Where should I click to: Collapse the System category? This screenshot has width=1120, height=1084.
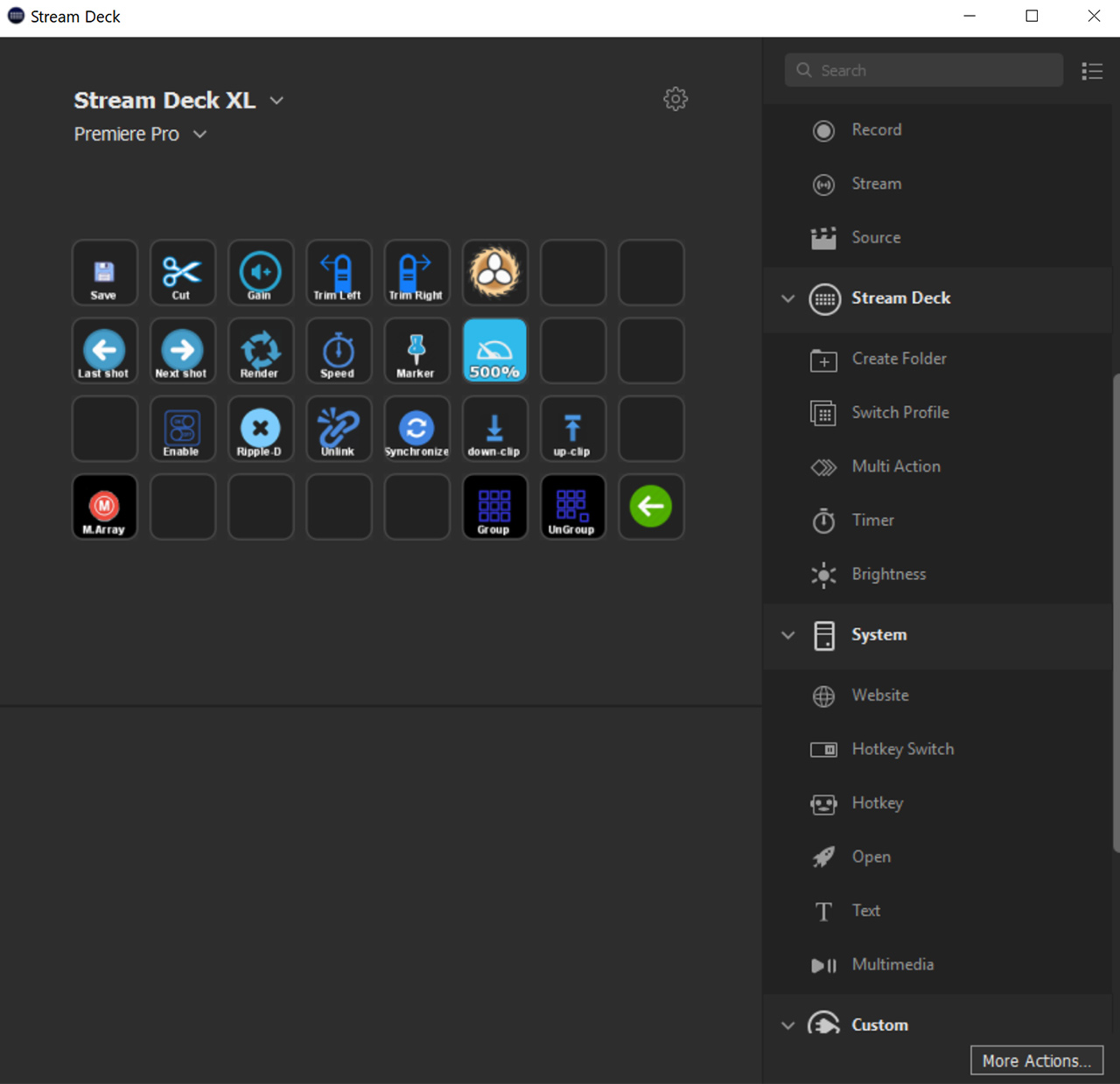tap(787, 636)
